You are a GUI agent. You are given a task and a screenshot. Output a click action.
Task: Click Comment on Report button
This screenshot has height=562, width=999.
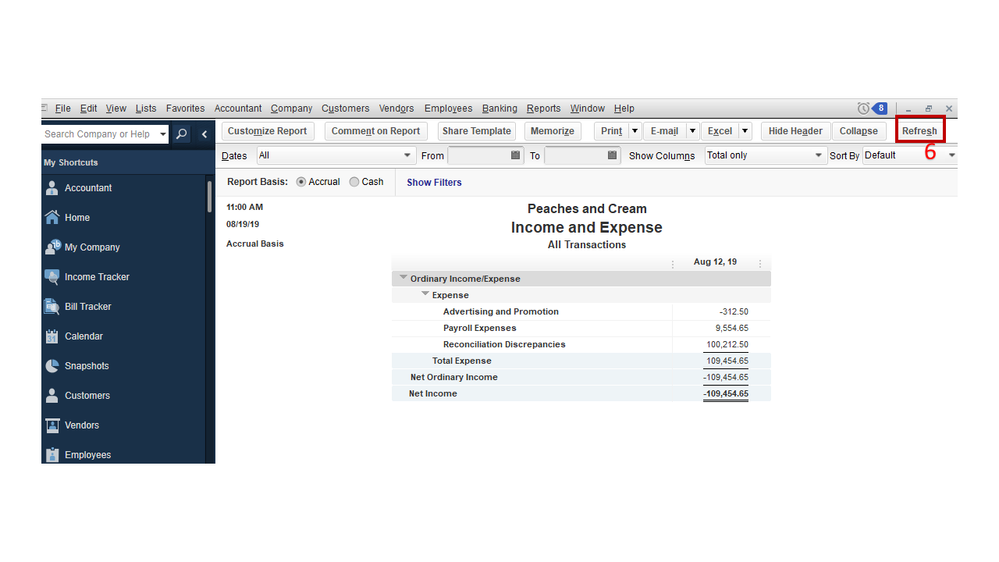375,131
